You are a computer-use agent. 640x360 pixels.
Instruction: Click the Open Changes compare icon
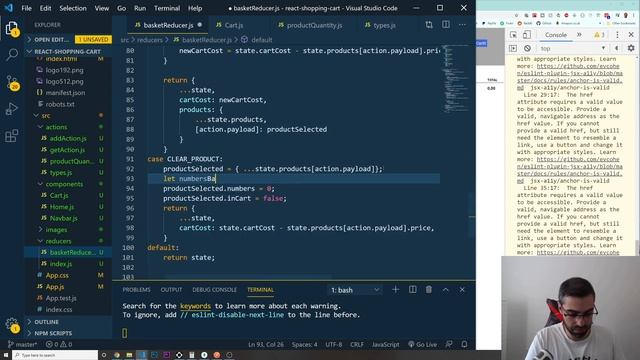point(429,25)
